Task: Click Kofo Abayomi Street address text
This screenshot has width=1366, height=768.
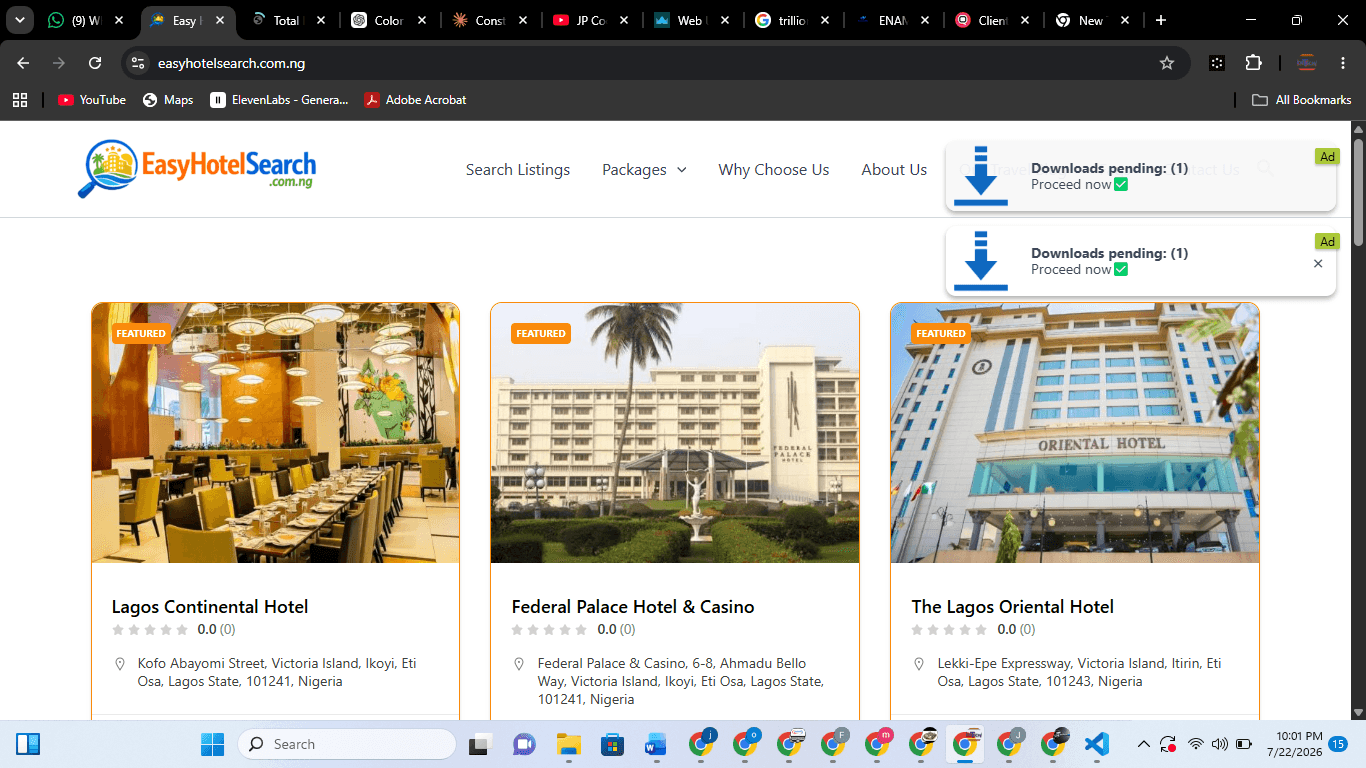Action: click(x=277, y=672)
